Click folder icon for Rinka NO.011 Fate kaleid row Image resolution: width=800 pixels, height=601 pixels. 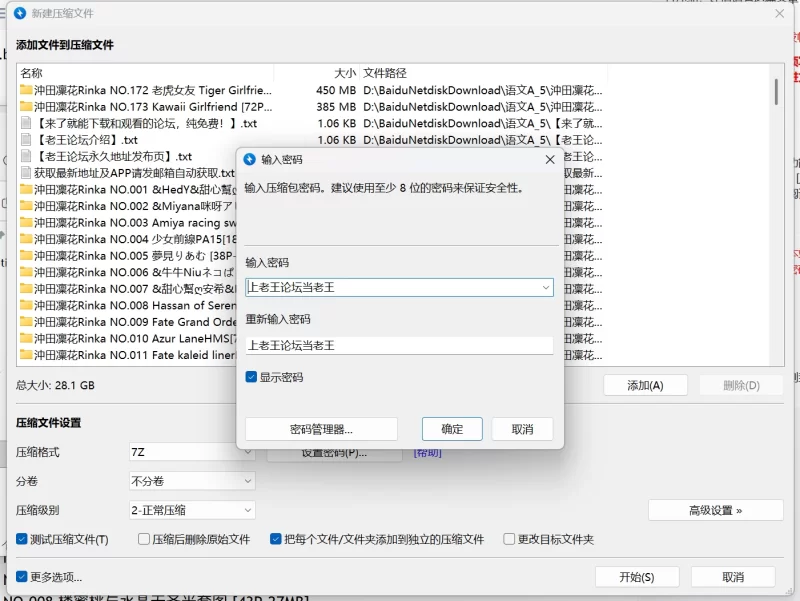click(x=26, y=355)
